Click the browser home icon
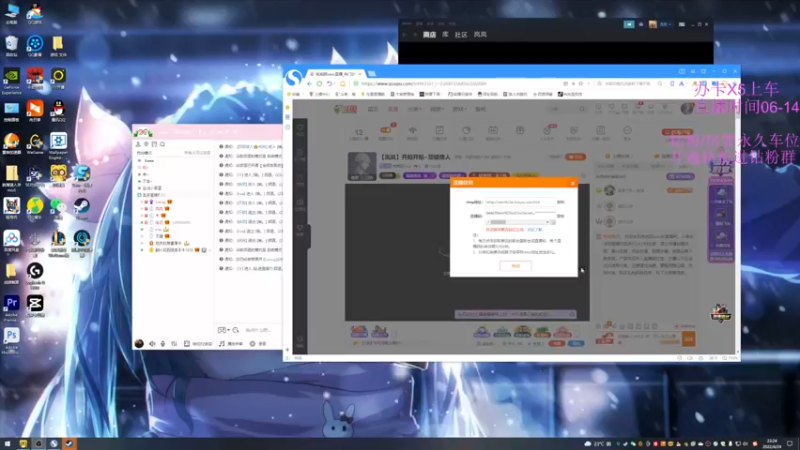 pyautogui.click(x=343, y=84)
